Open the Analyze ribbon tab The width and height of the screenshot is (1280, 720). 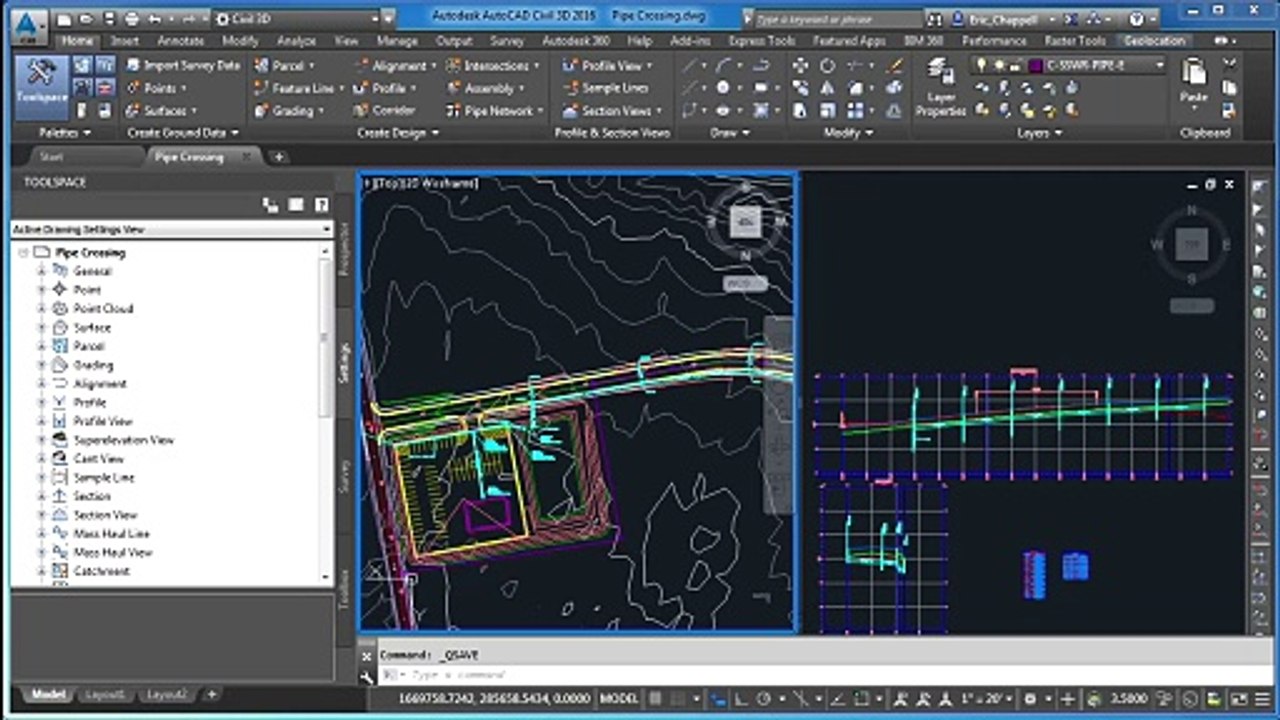point(296,41)
